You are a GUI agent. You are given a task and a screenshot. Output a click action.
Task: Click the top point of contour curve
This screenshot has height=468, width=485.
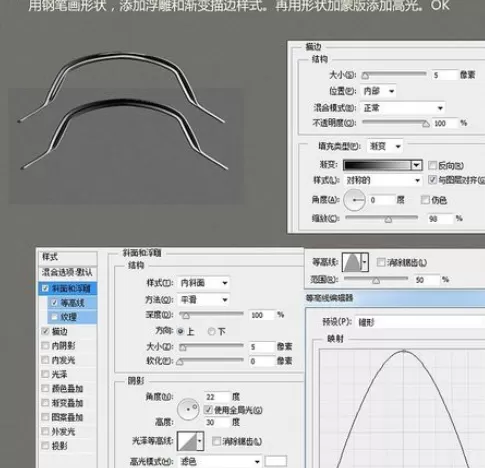coord(404,351)
